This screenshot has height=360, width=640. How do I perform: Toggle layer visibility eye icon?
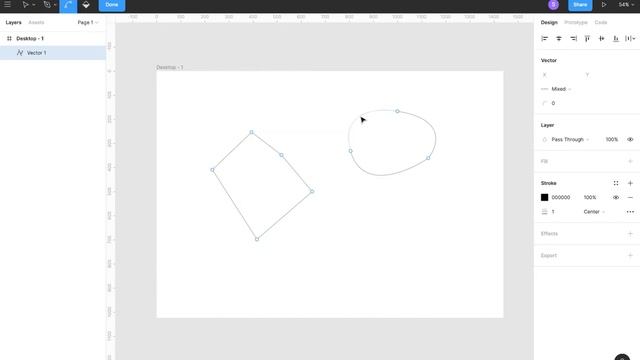point(630,140)
